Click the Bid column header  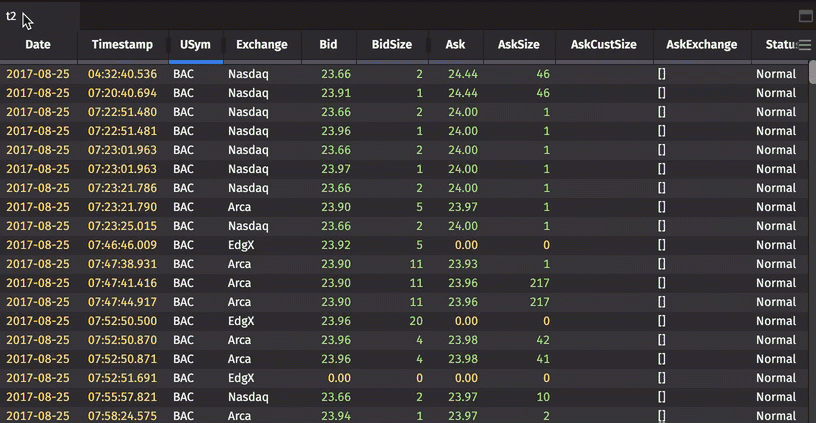coord(328,45)
